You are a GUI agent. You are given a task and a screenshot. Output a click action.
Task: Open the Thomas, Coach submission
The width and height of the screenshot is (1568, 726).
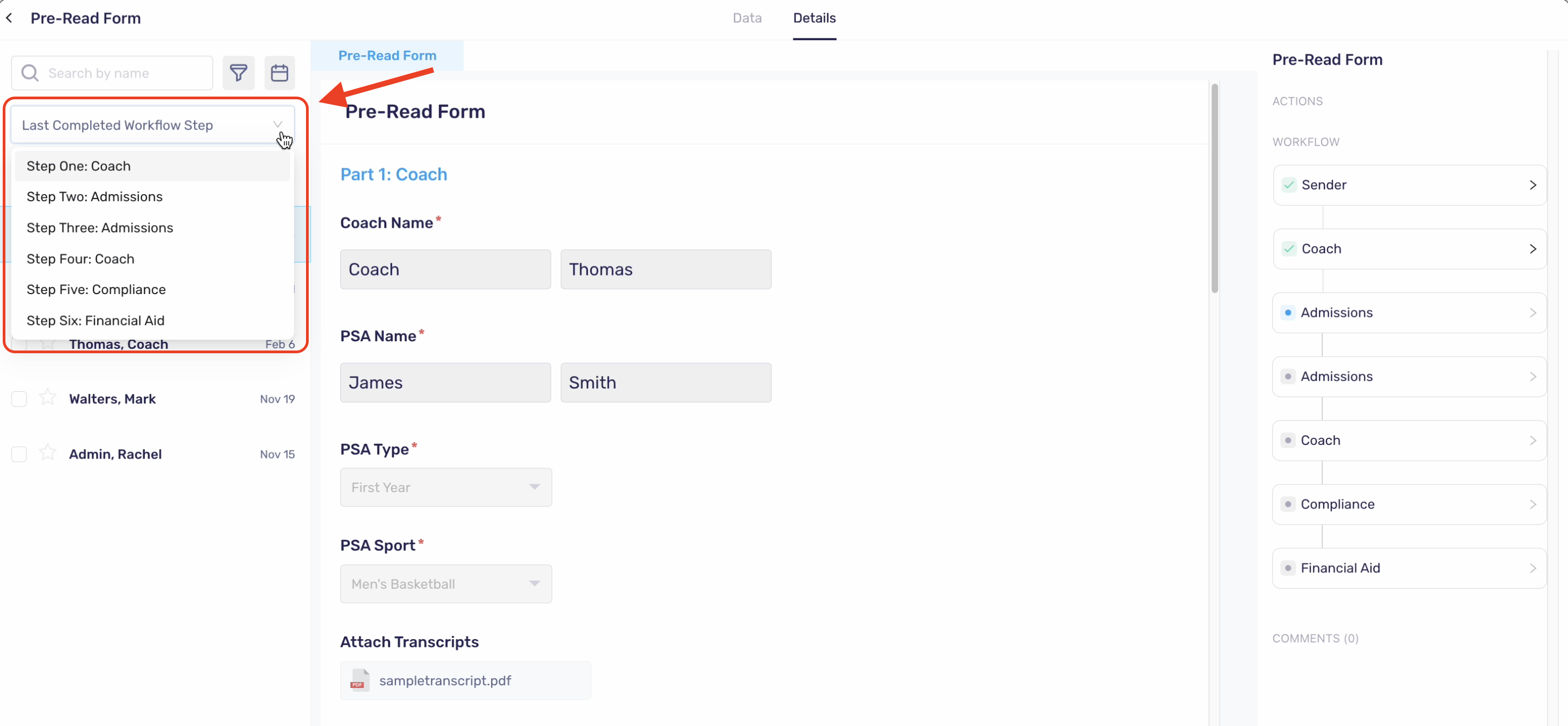(x=119, y=345)
